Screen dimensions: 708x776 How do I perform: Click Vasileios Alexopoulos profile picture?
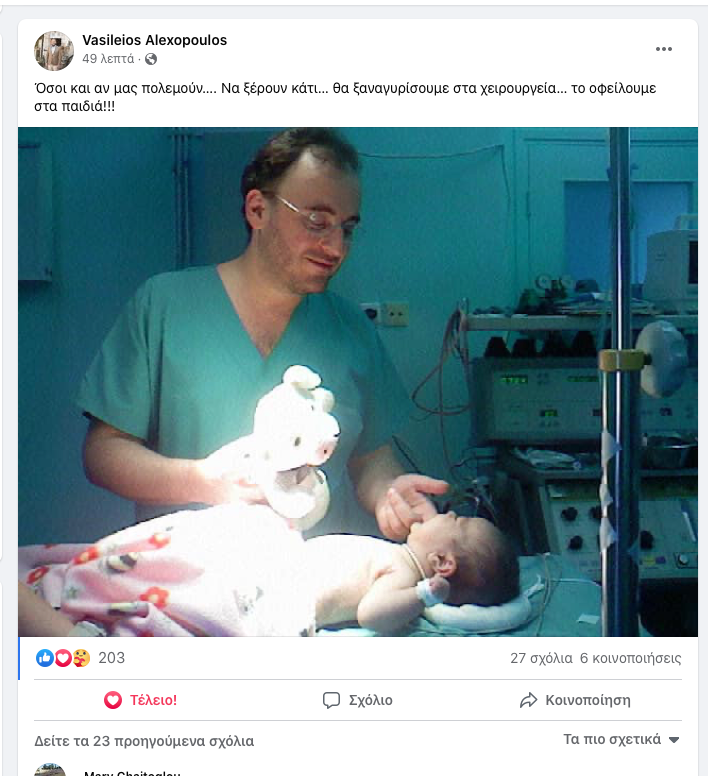click(54, 50)
